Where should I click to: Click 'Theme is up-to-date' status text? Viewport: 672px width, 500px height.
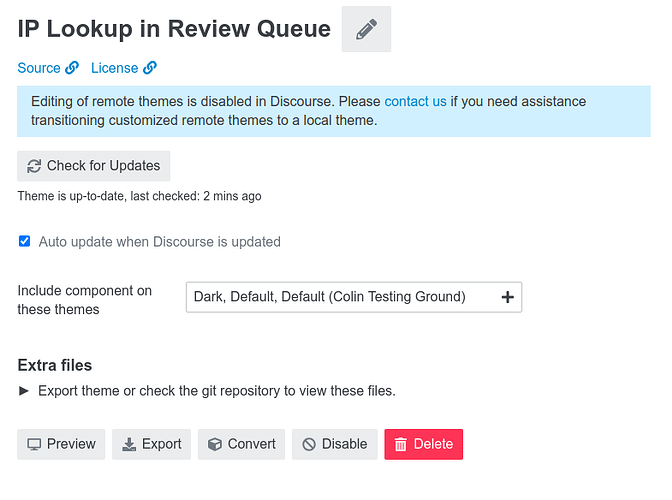coord(139,196)
